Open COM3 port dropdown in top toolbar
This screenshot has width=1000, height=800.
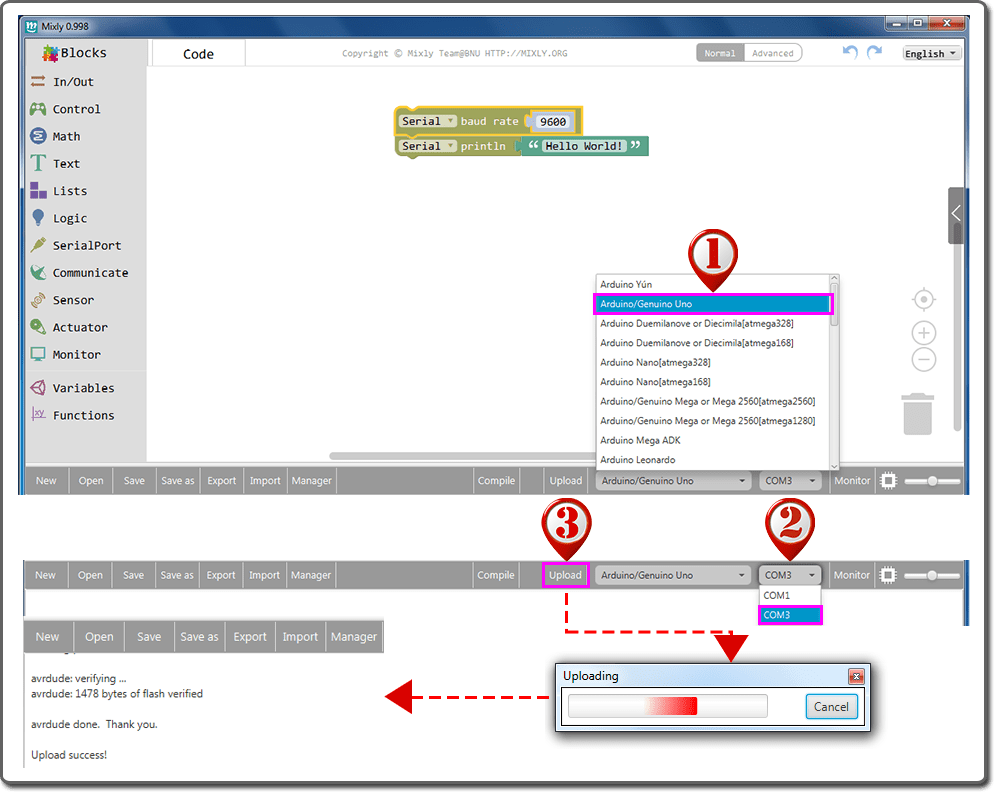click(x=790, y=481)
